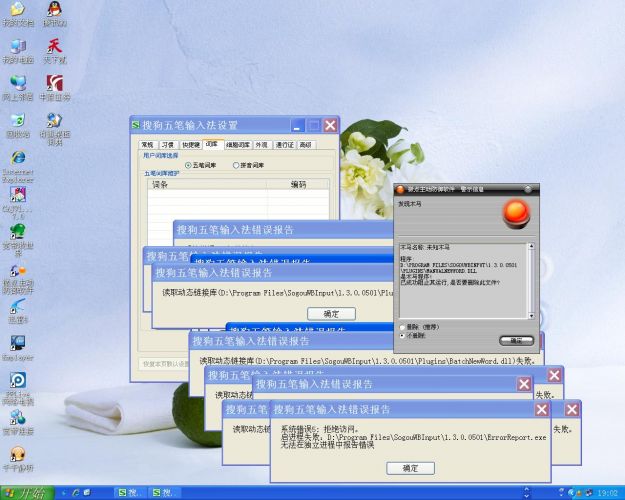Click the orange logo in security alert title bar
The width and height of the screenshot is (625, 500).
[400, 189]
